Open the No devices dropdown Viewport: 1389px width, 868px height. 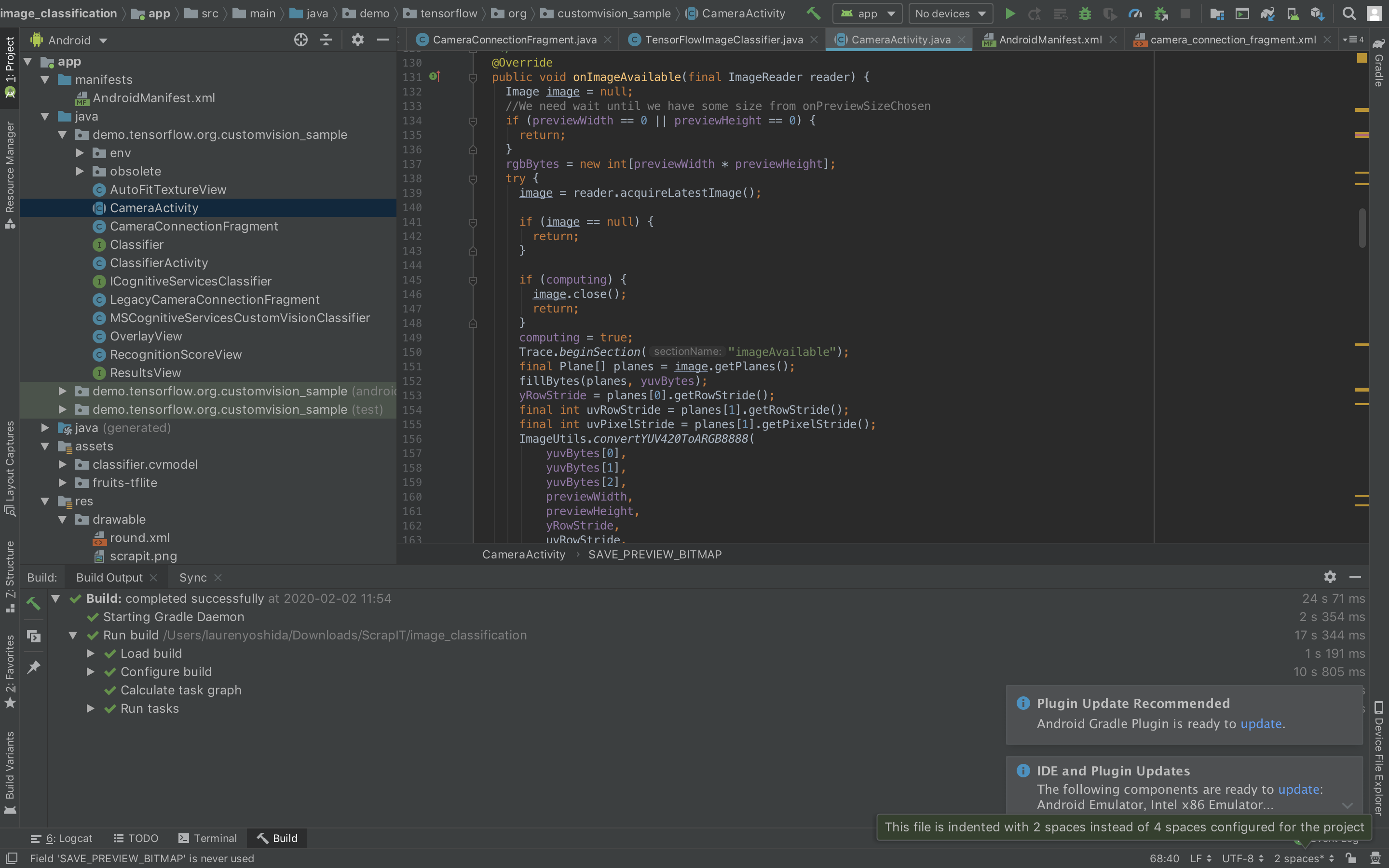coord(950,13)
